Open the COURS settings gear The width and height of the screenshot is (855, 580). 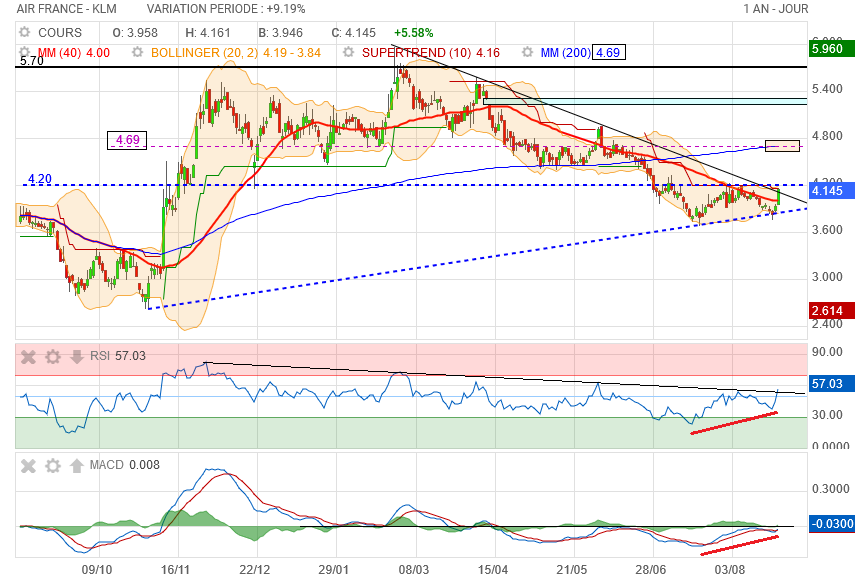pyautogui.click(x=25, y=32)
